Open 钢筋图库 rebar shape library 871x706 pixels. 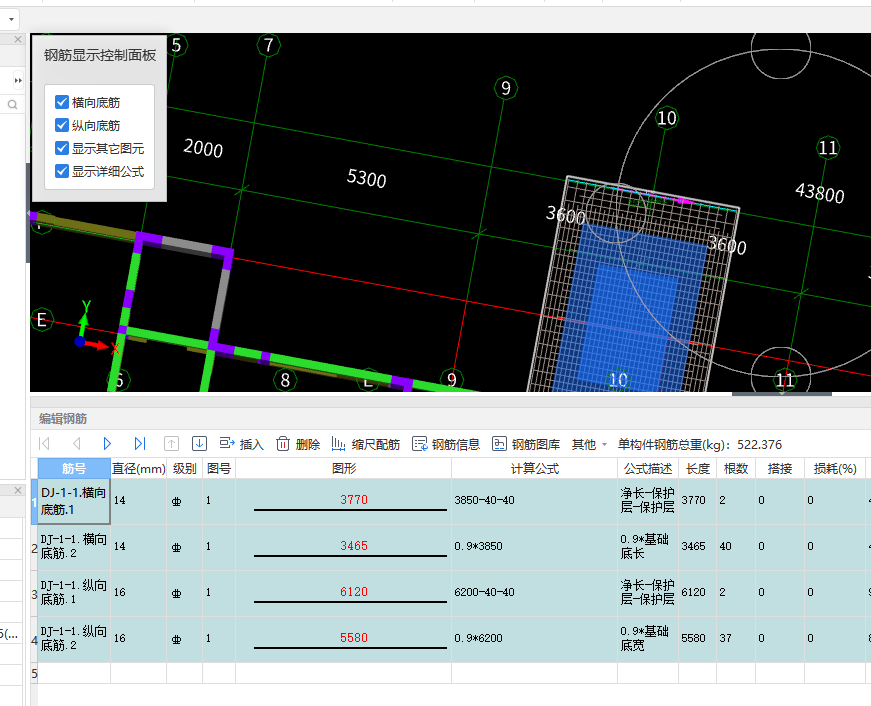point(526,444)
